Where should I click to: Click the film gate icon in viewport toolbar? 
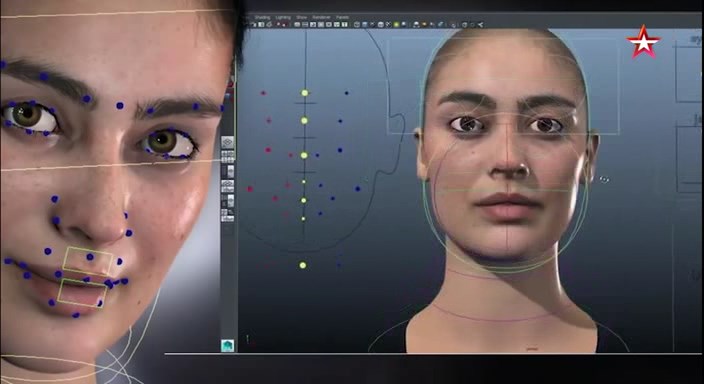(305, 24)
